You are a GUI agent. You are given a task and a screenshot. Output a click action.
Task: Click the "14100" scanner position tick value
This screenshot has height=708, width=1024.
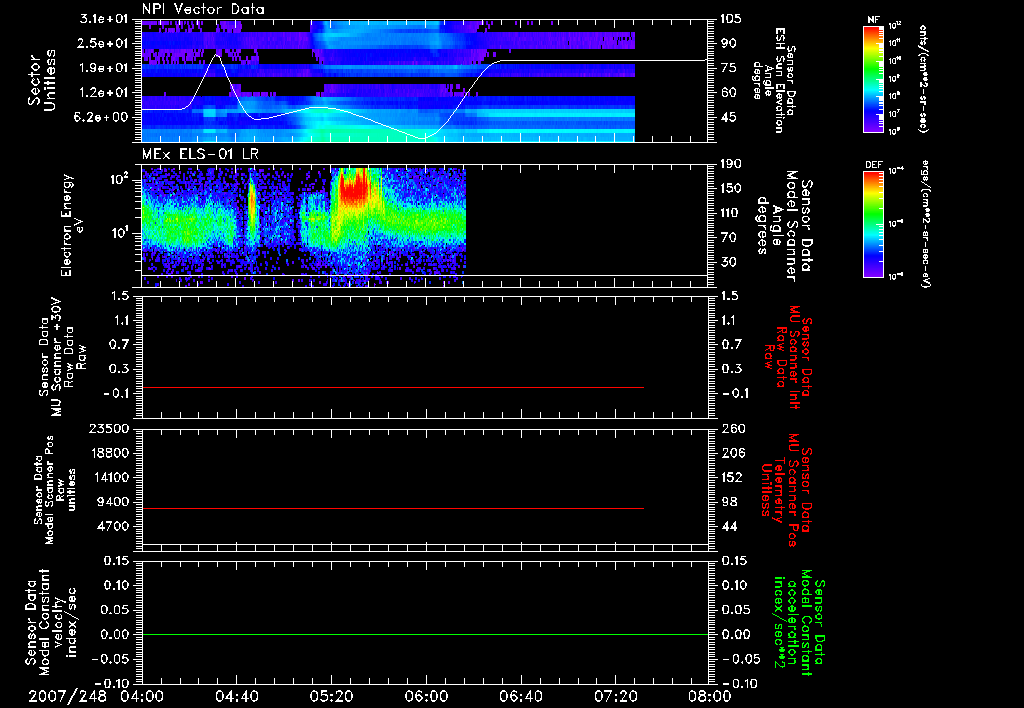coord(109,477)
